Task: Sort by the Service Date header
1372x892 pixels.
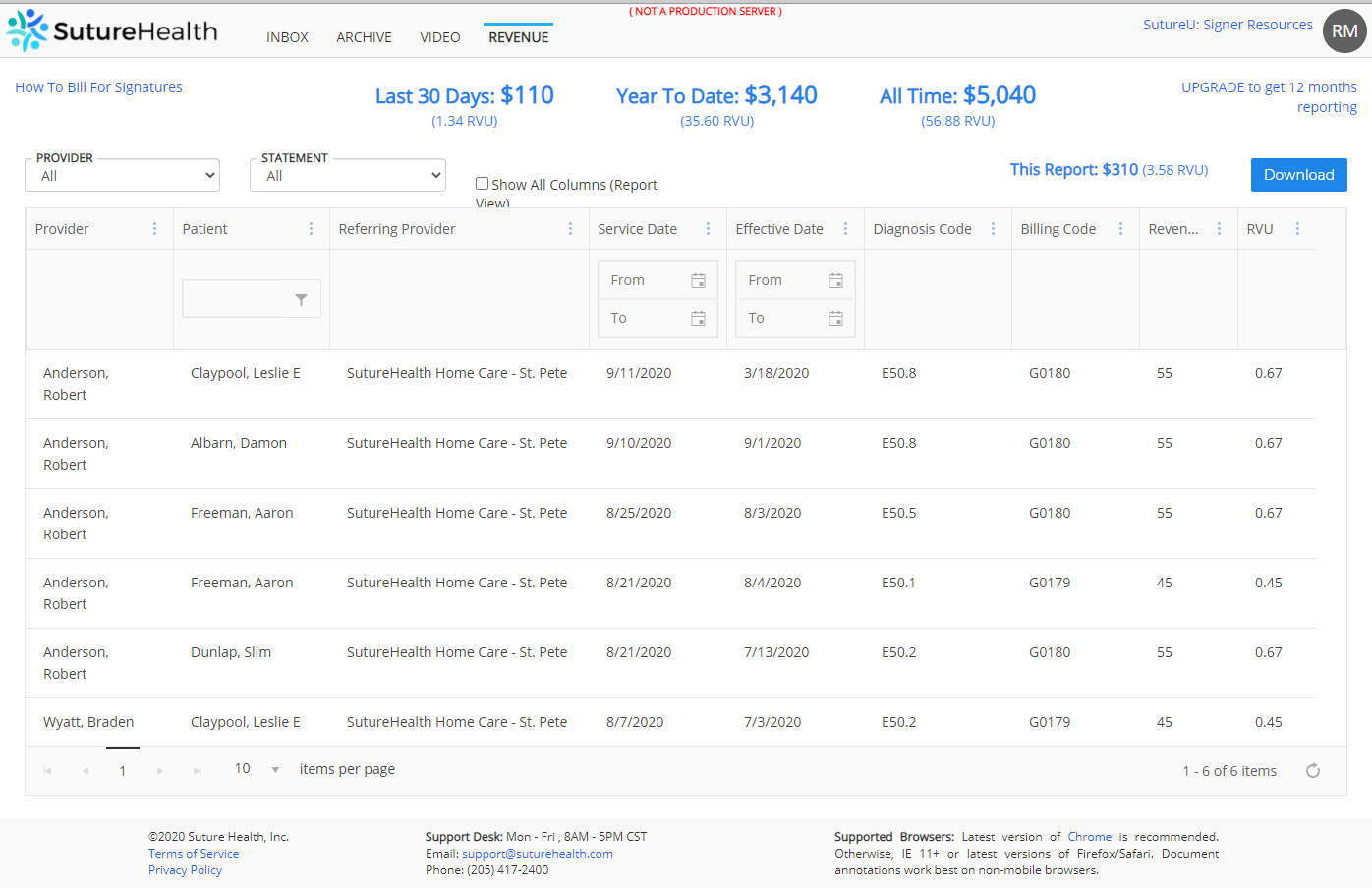Action: coord(637,229)
